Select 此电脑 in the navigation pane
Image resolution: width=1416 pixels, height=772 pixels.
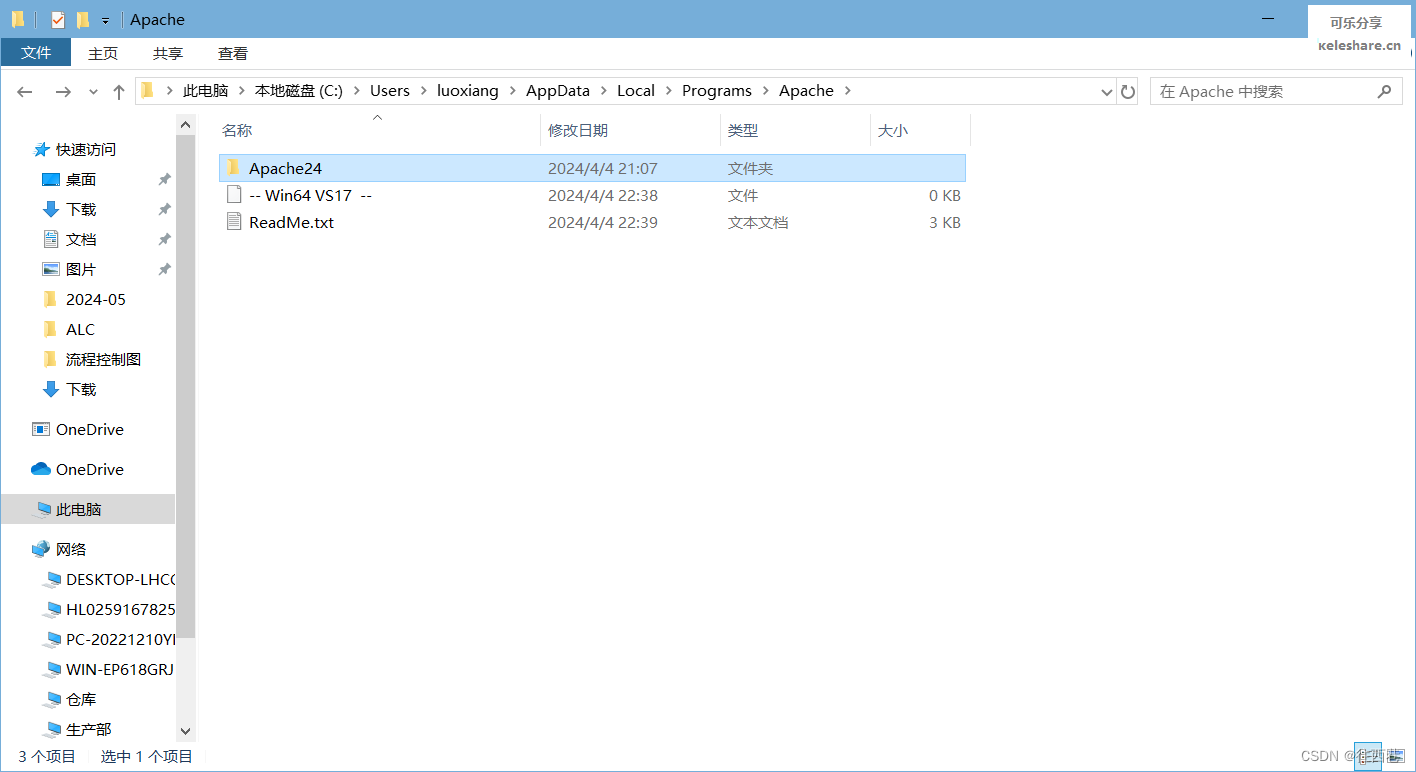pos(88,509)
